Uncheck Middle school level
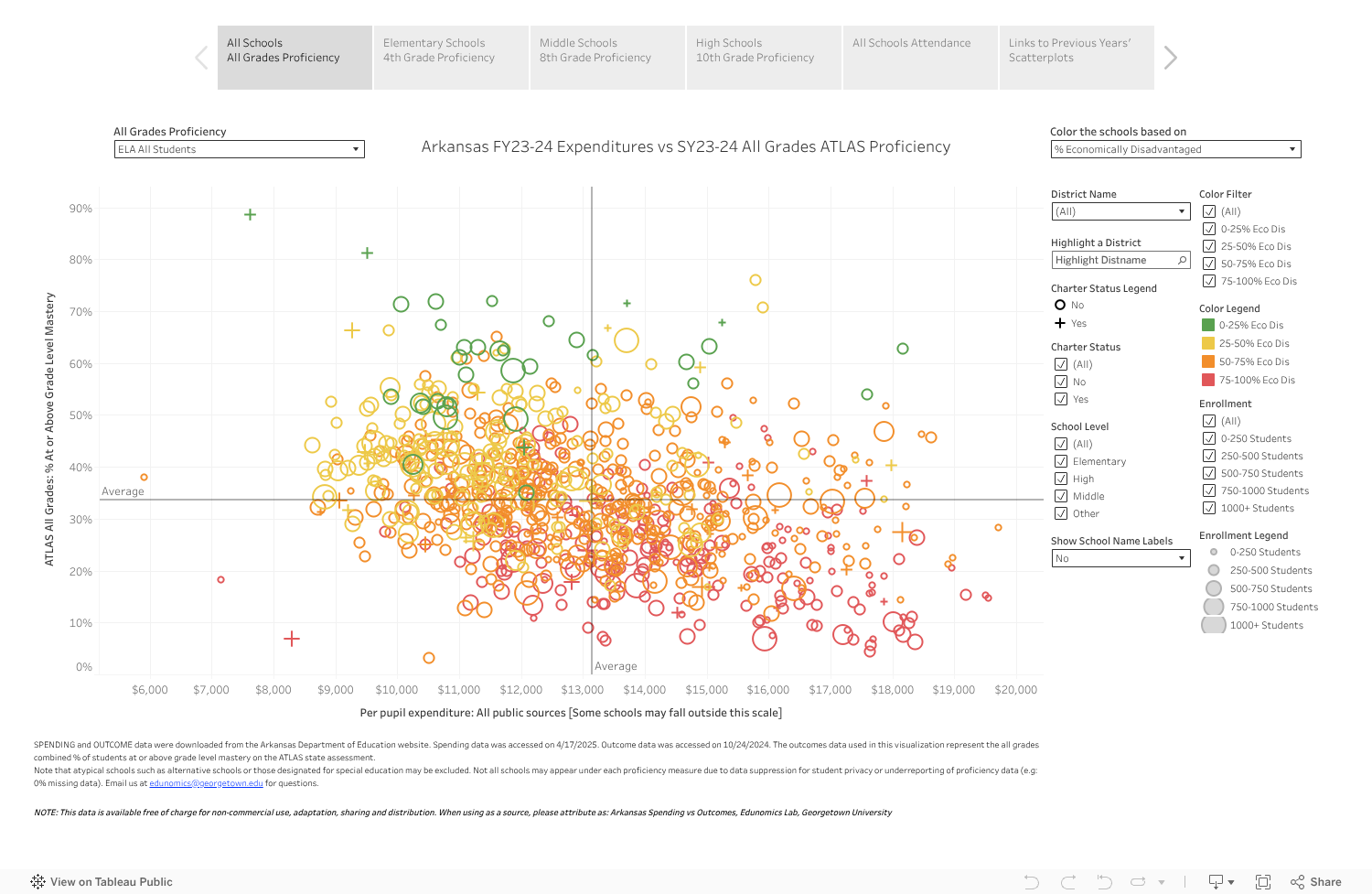Image resolution: width=1372 pixels, height=894 pixels. click(1061, 496)
